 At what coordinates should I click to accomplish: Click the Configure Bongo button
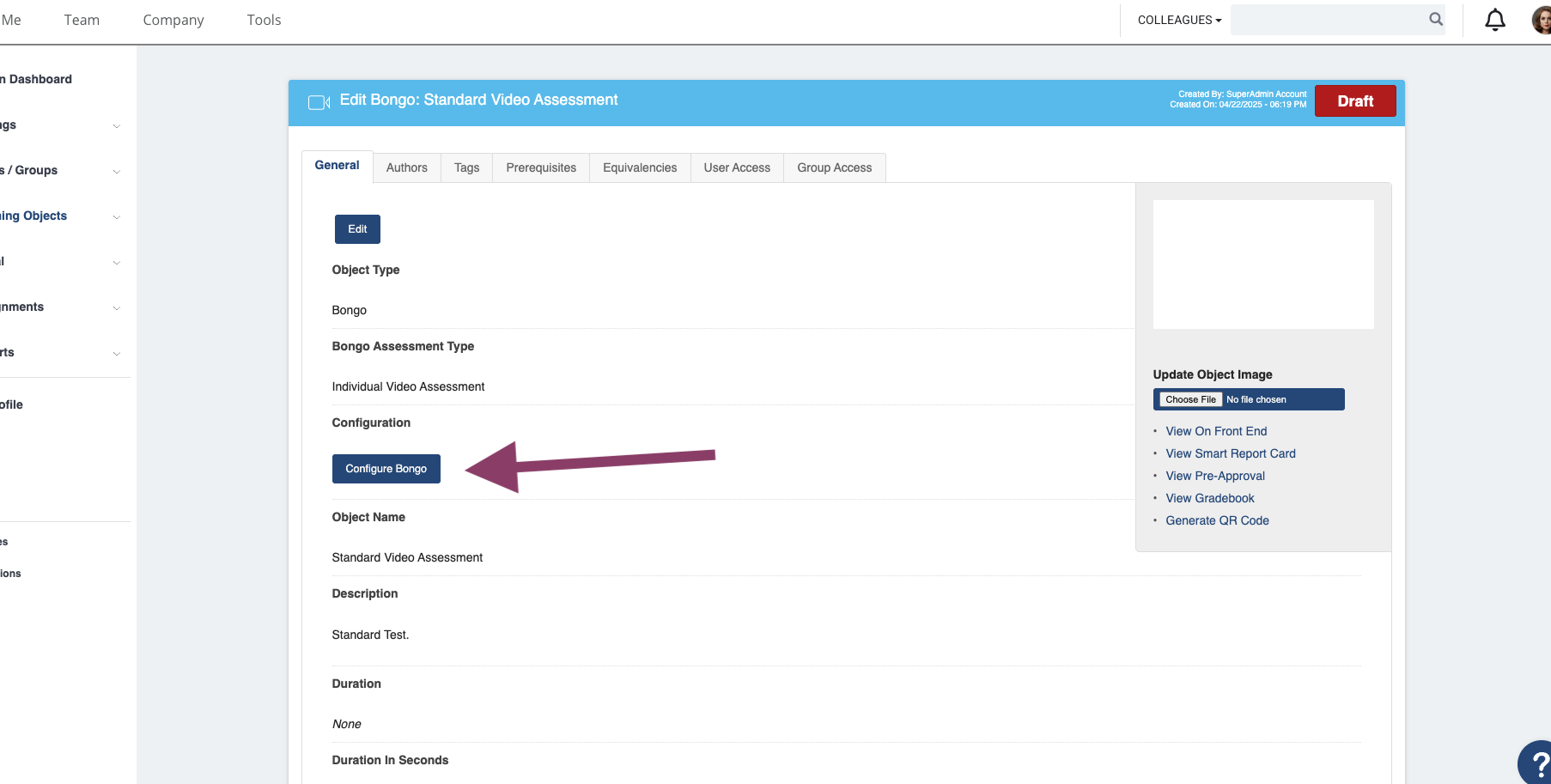coord(386,469)
